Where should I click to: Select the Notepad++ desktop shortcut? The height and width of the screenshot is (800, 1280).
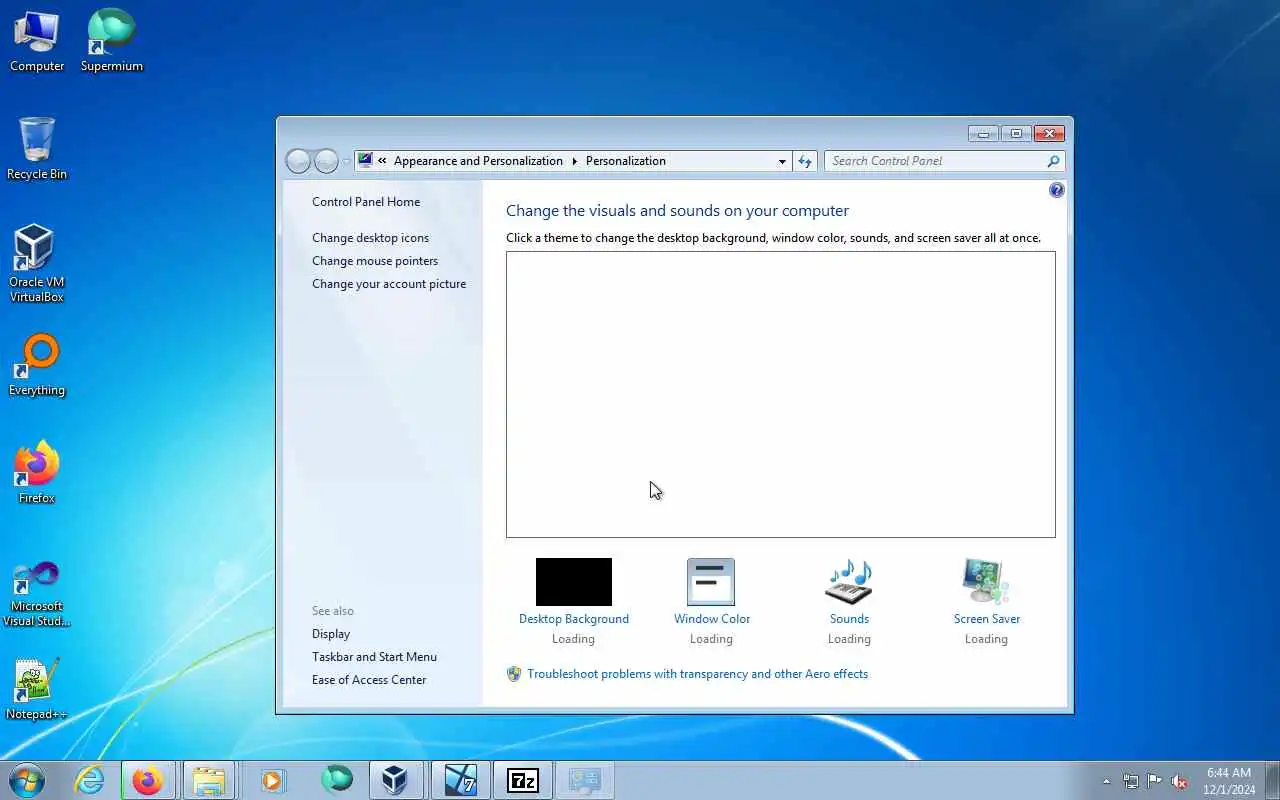pos(37,689)
